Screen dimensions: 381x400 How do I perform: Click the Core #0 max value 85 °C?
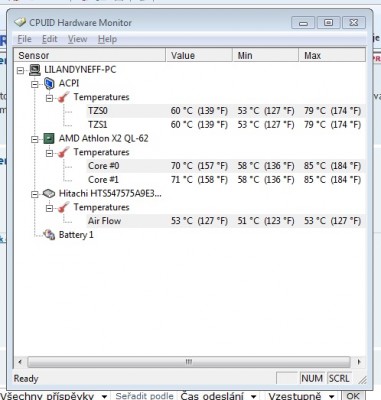pyautogui.click(x=332, y=166)
